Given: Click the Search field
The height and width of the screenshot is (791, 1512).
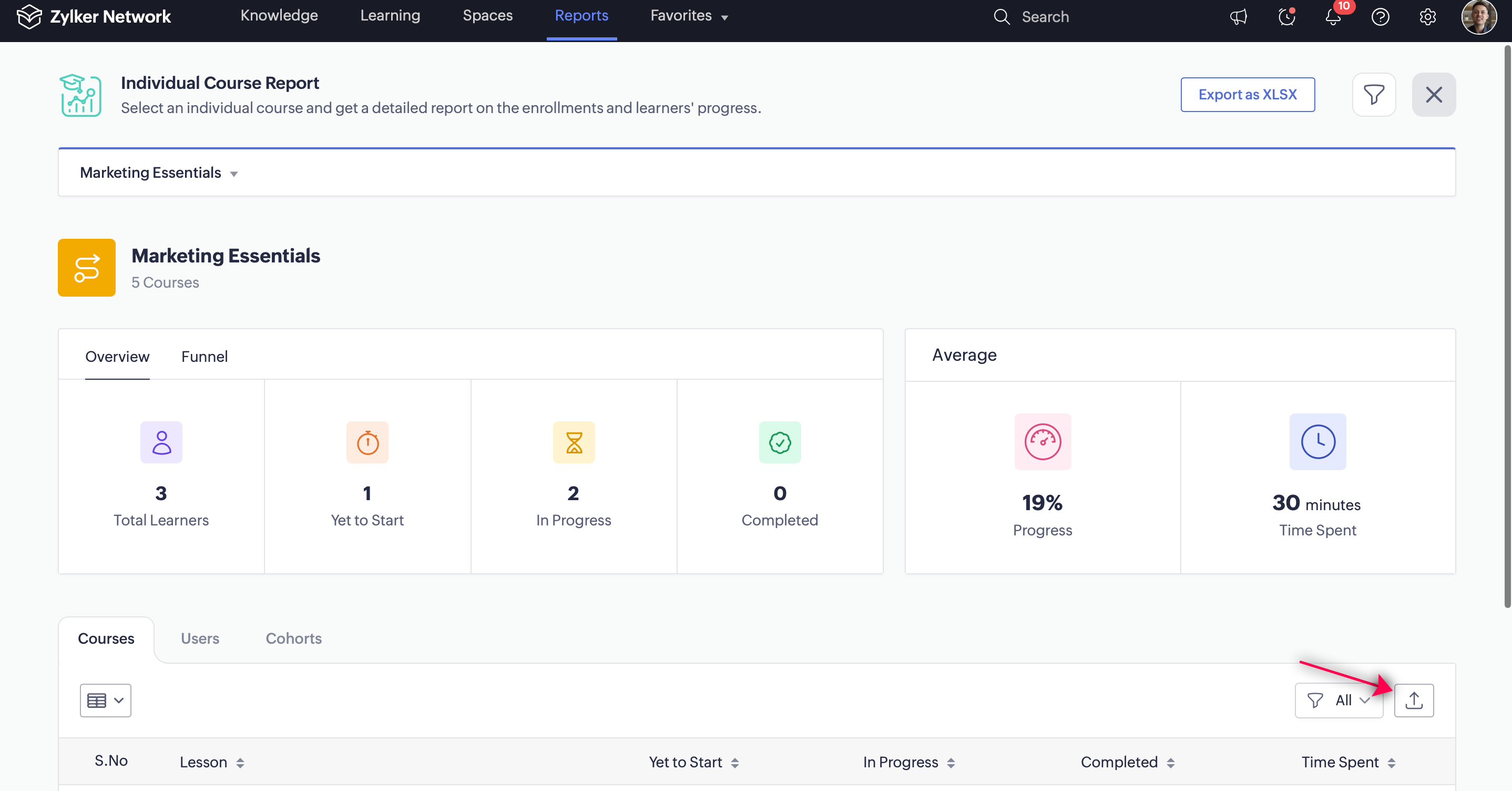Looking at the screenshot, I should pos(1045,17).
